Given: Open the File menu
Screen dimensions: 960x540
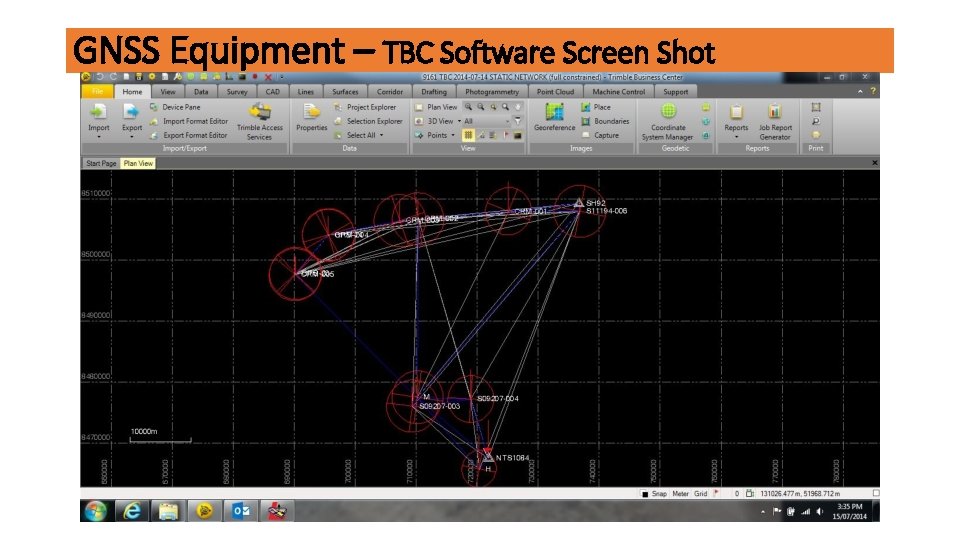Looking at the screenshot, I should tap(97, 91).
